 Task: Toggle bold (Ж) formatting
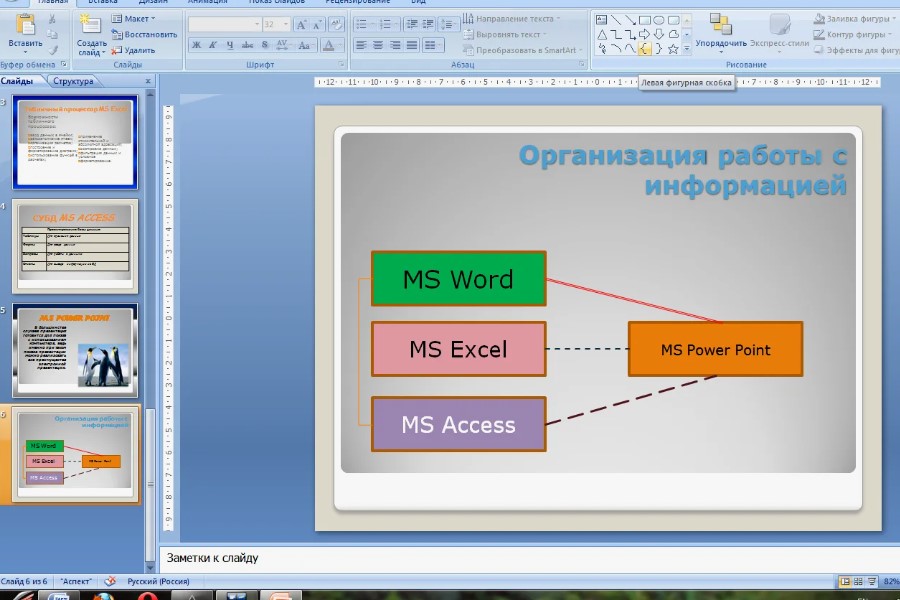click(x=197, y=45)
